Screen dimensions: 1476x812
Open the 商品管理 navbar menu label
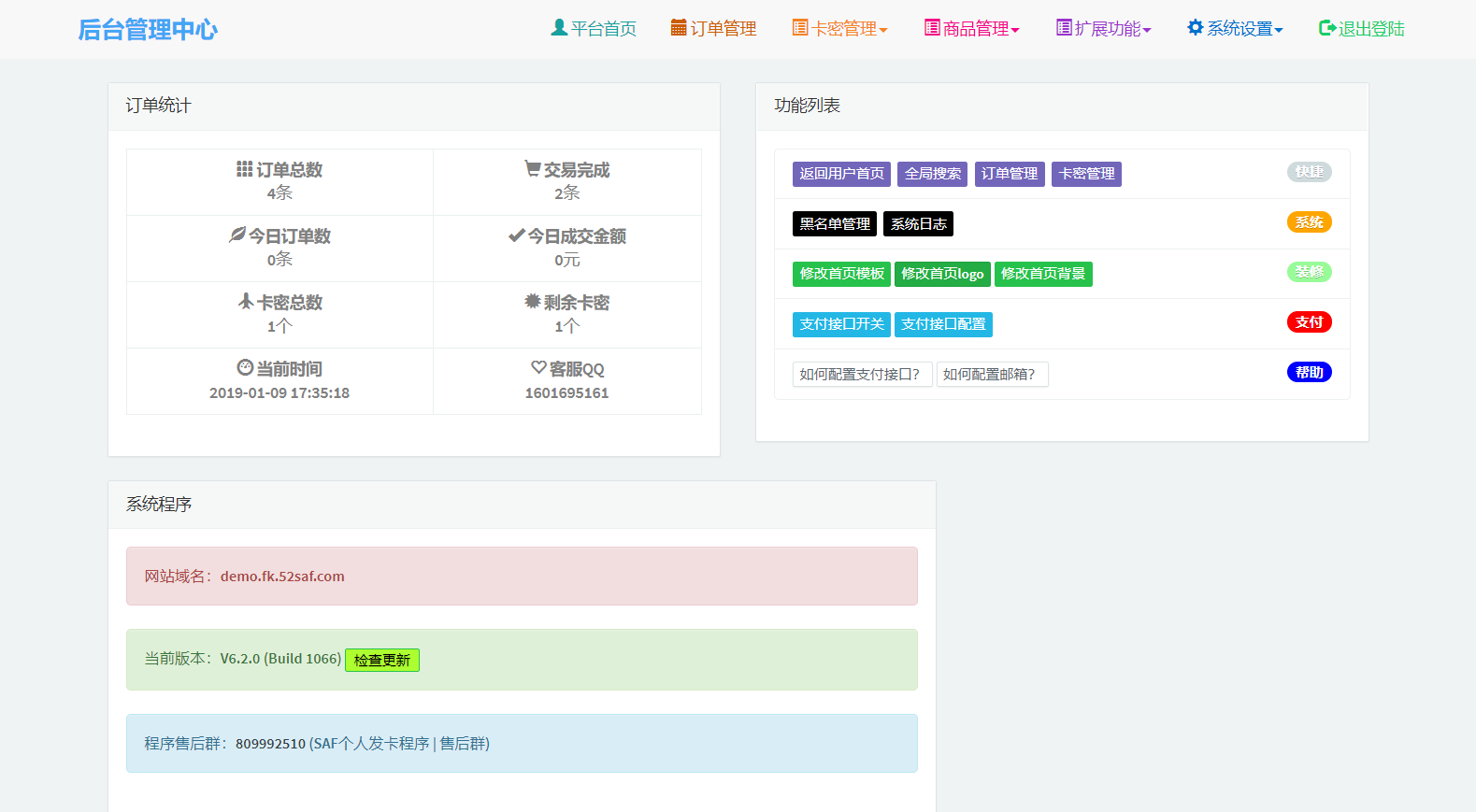click(976, 29)
